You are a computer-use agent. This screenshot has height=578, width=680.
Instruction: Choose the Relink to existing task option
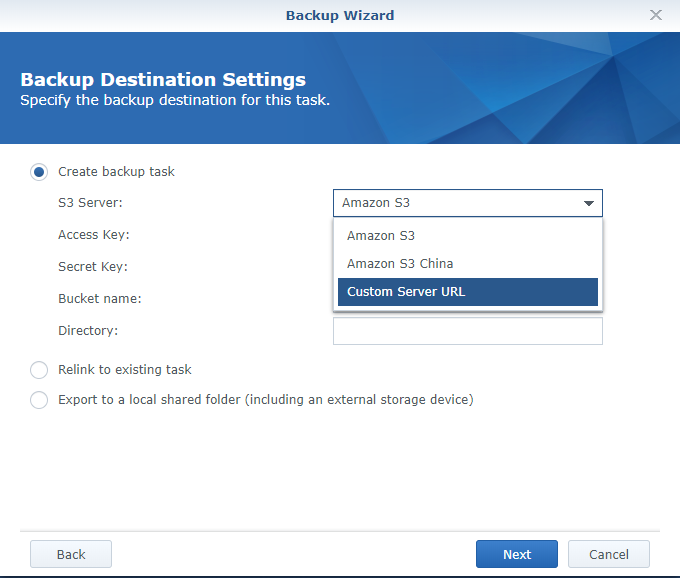(39, 370)
